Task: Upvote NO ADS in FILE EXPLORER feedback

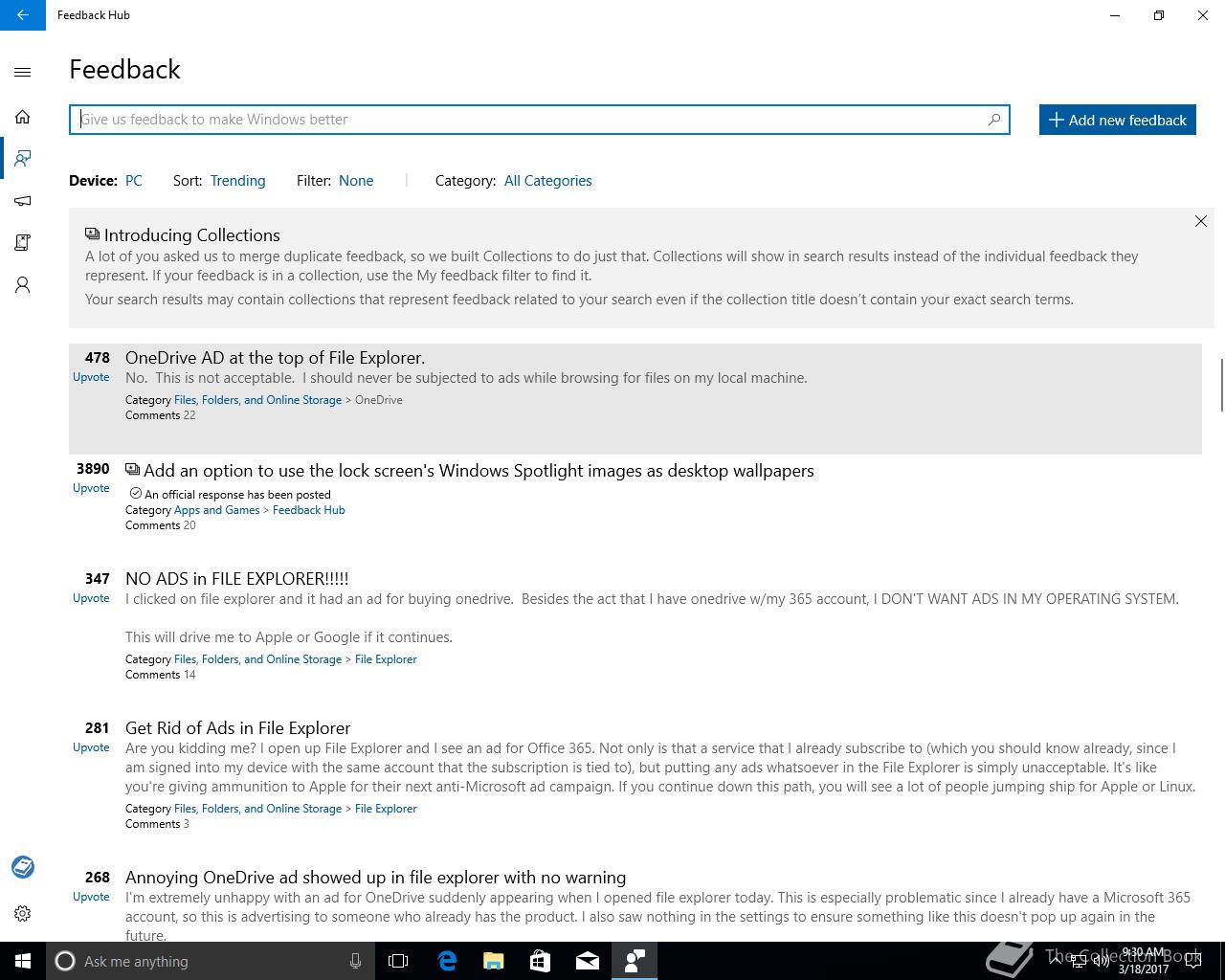Action: tap(91, 598)
